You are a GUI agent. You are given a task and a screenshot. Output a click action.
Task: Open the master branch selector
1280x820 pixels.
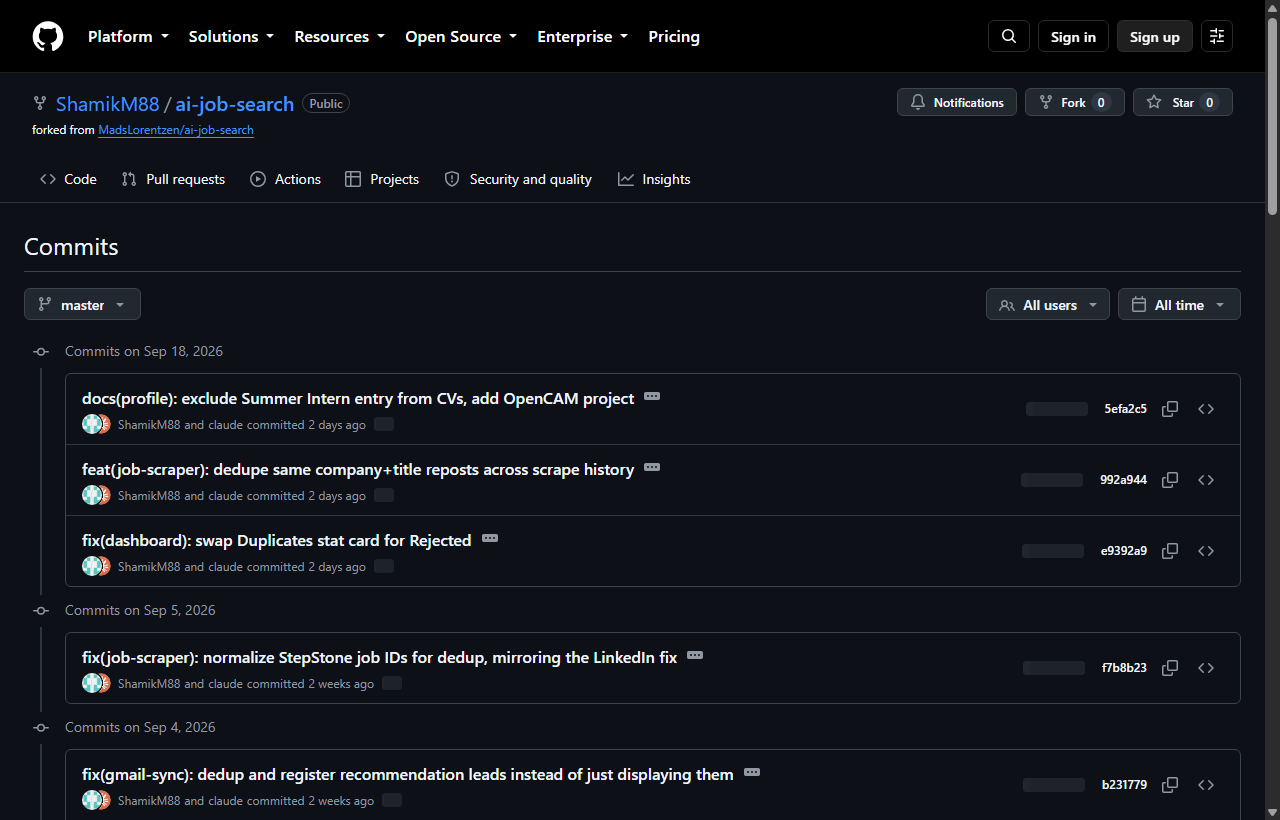[82, 305]
